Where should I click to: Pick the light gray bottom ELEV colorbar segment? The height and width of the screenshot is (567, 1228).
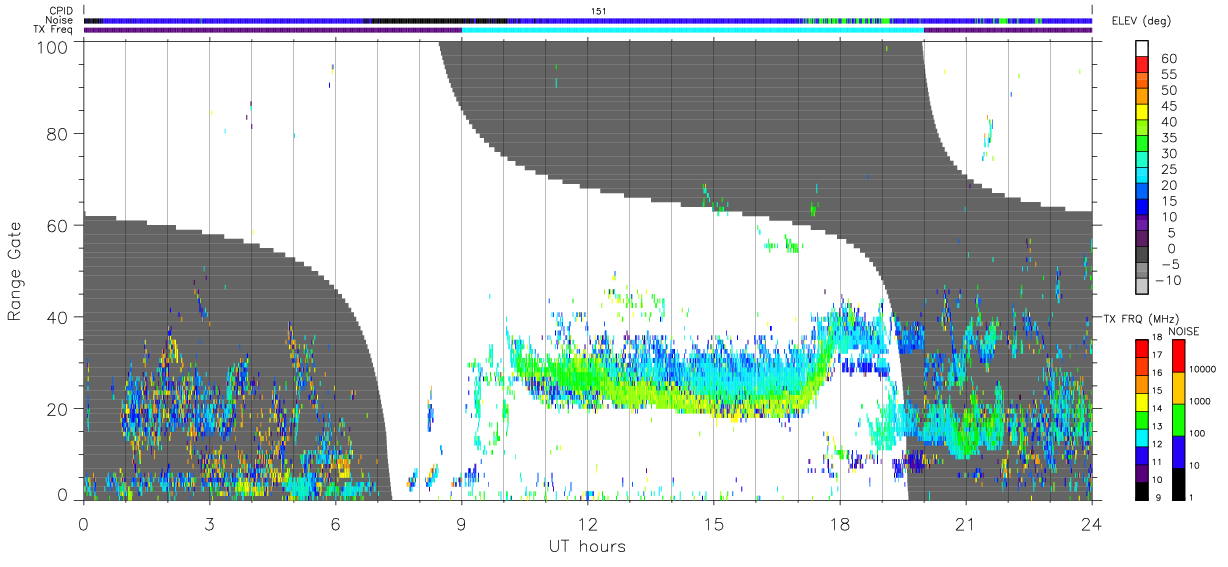1143,288
